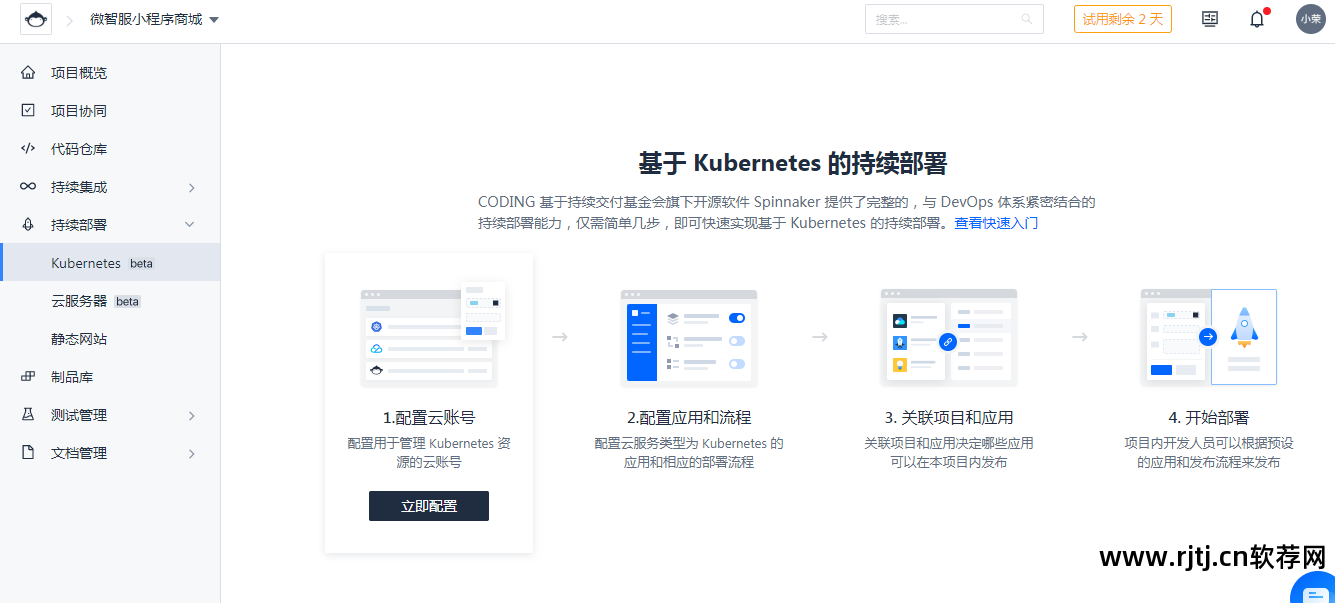Image resolution: width=1335 pixels, height=603 pixels.
Task: Click the flask icon beside 测试管理
Action: pos(28,414)
